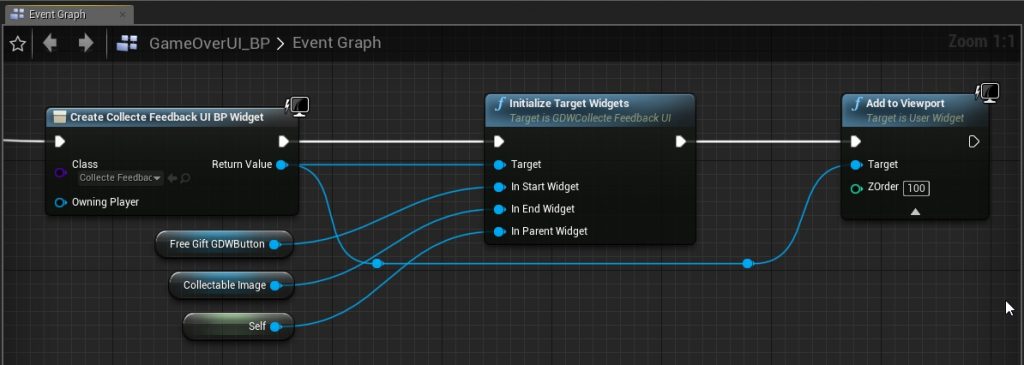
Task: Select the Initialize Target Widgets node header
Action: tap(590, 110)
